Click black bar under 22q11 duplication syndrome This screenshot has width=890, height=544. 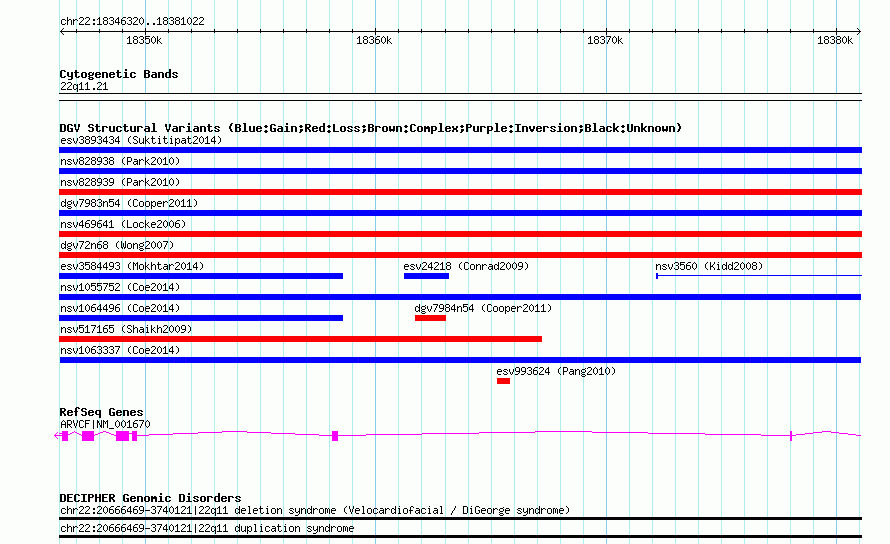(460, 537)
